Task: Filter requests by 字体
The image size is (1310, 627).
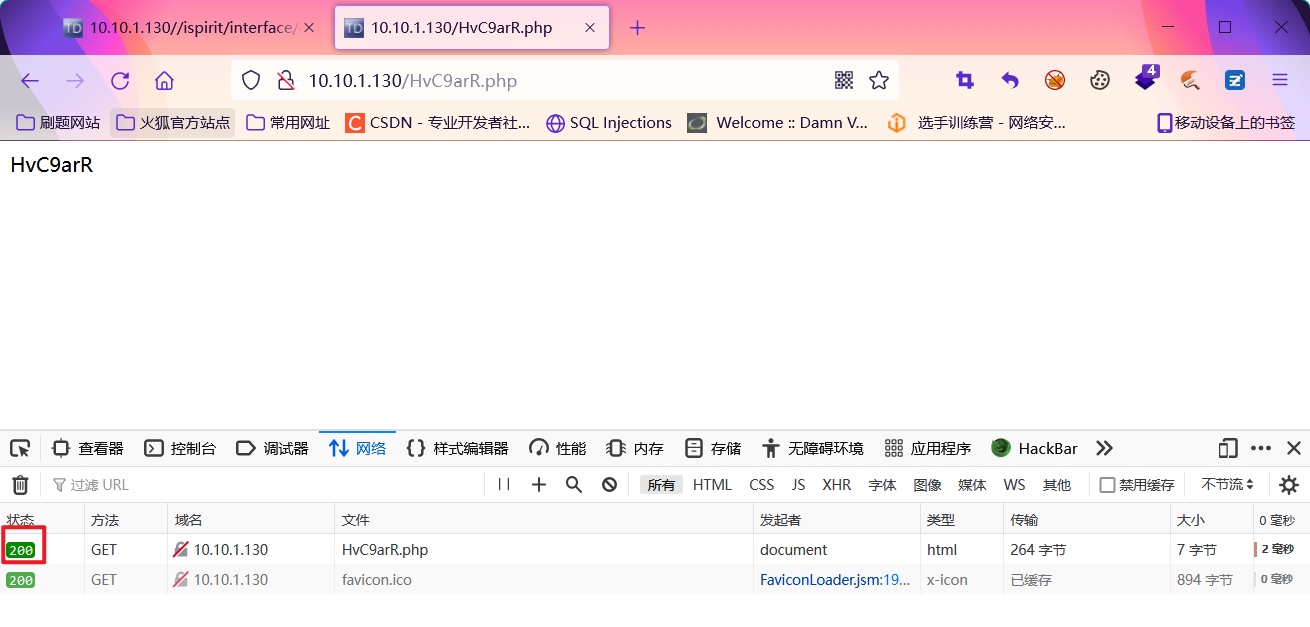Action: 882,485
